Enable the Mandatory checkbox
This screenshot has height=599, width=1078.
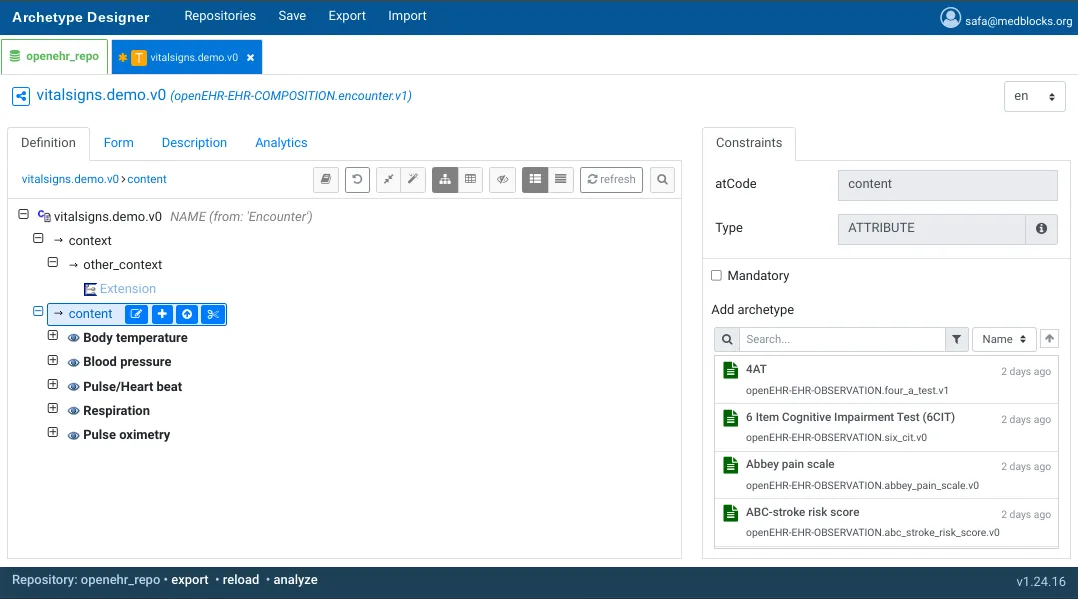716,276
